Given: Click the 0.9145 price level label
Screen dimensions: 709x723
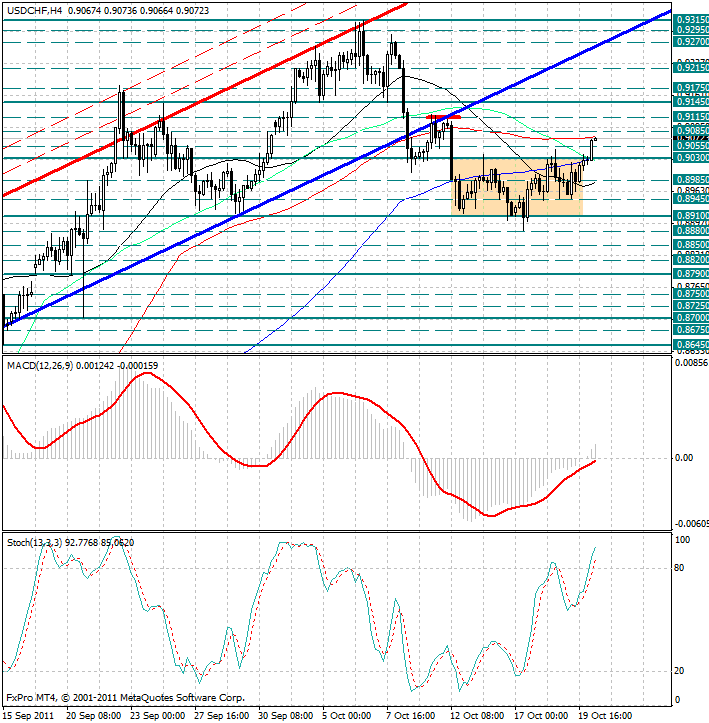Looking at the screenshot, I should [691, 101].
